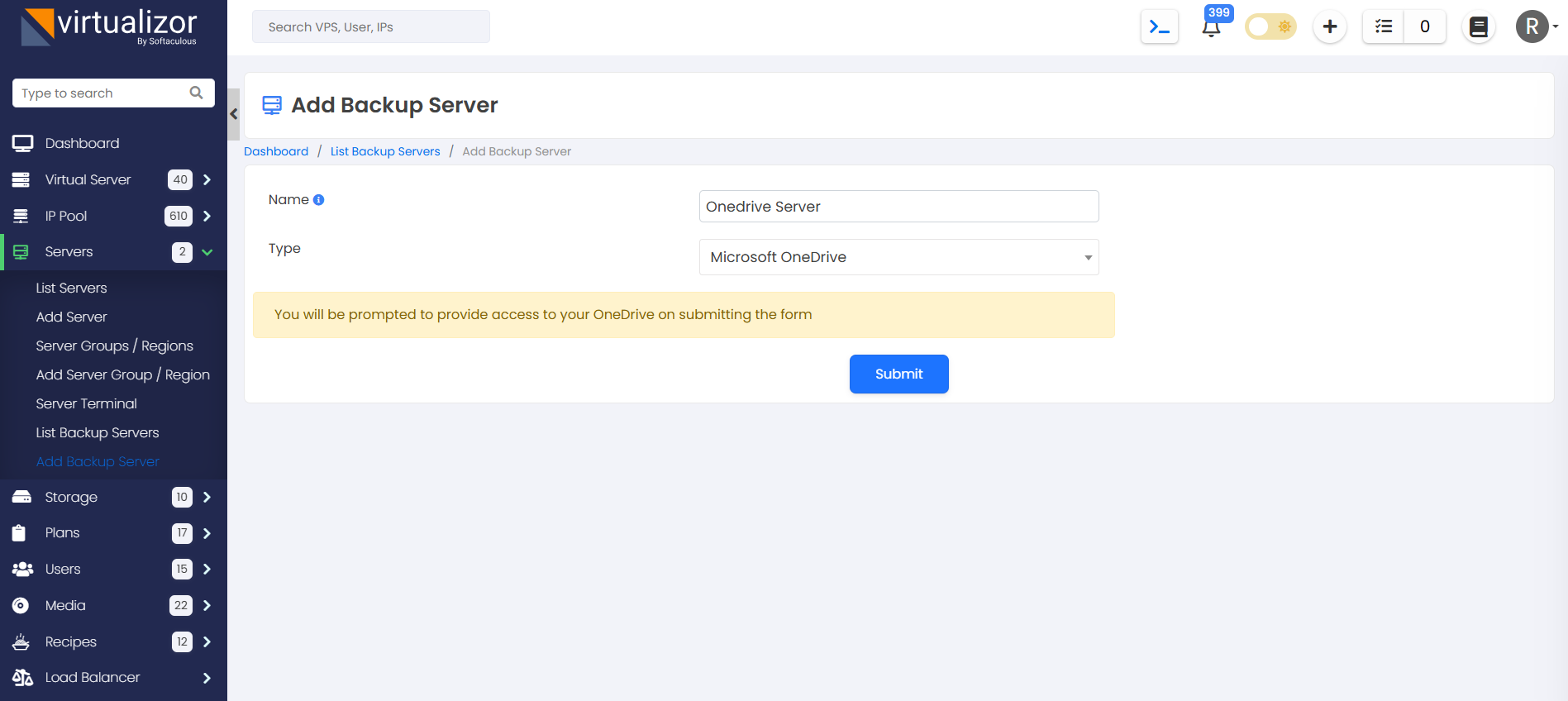
Task: Open Add Server Group / Region
Action: tap(122, 374)
